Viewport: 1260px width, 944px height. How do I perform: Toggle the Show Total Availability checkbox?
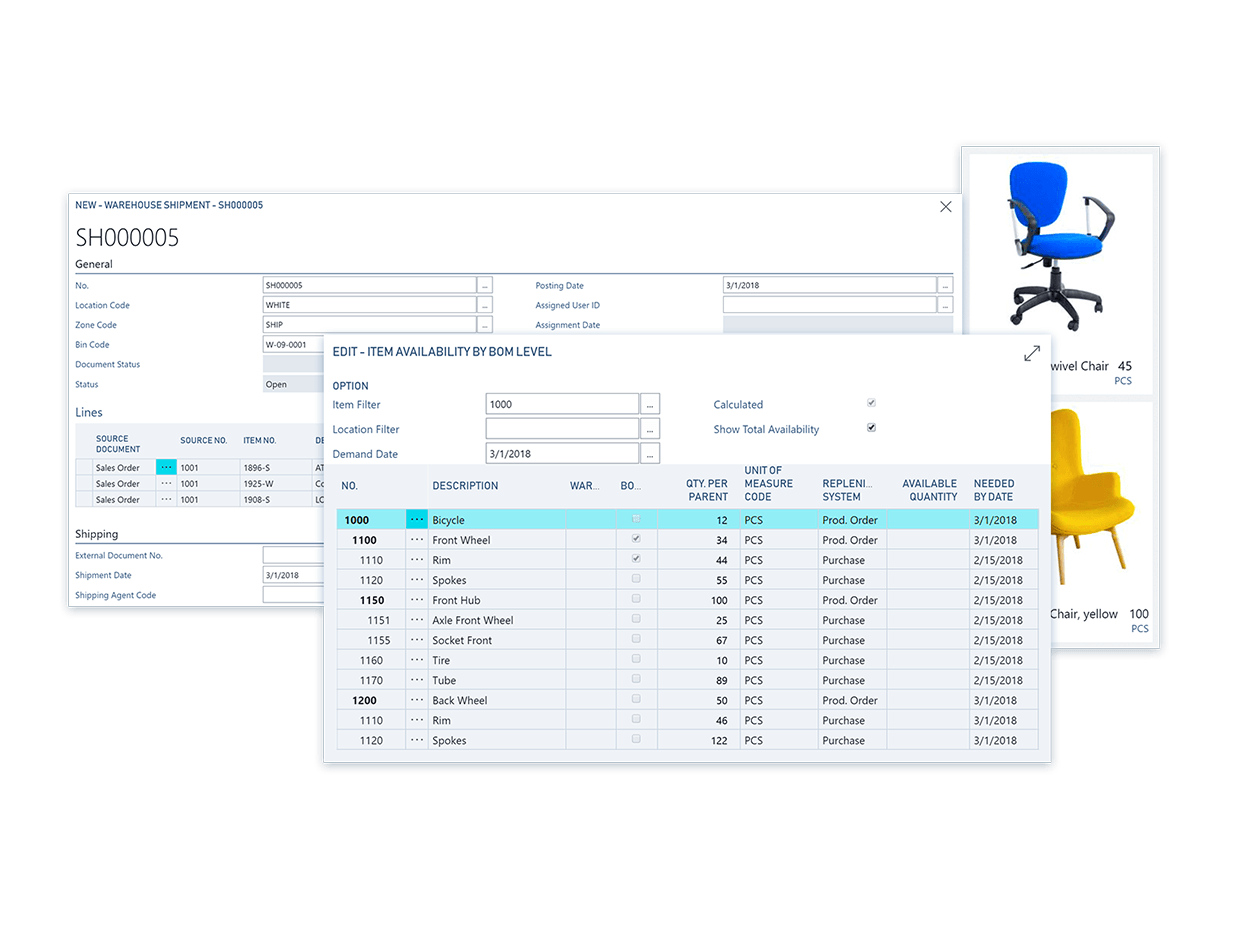click(x=871, y=428)
